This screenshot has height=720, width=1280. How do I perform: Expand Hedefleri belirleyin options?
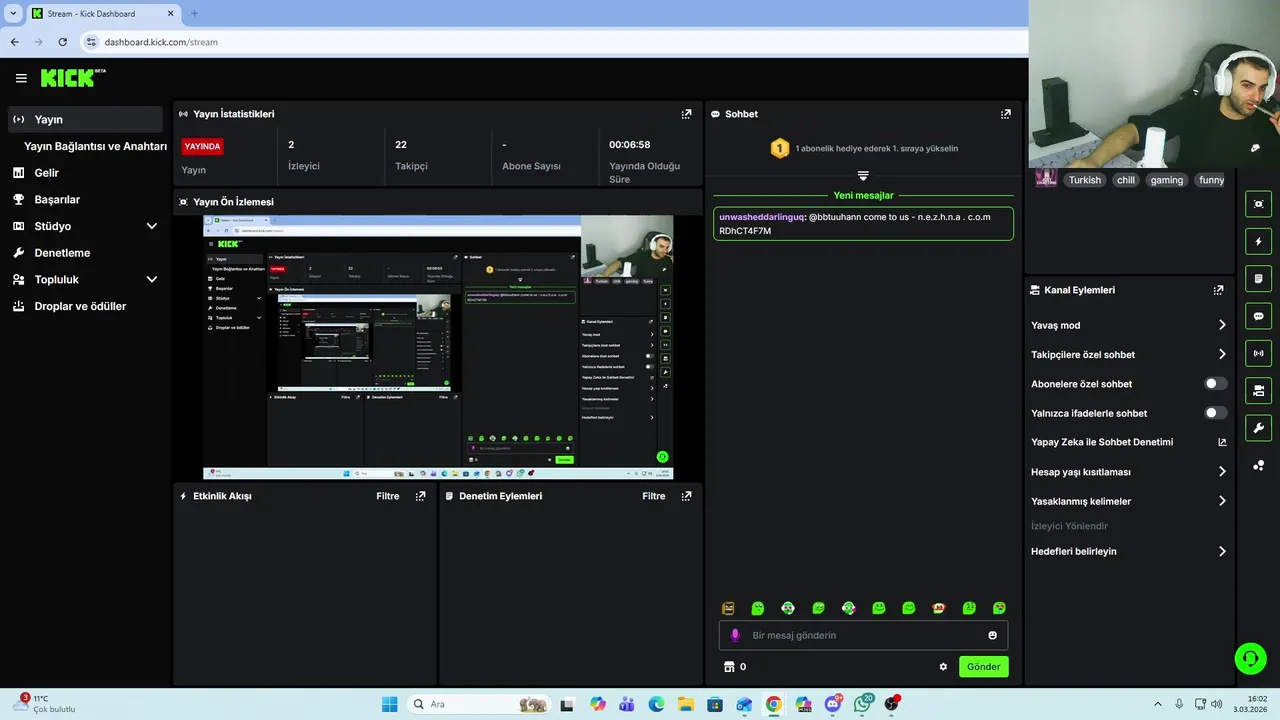point(1222,551)
